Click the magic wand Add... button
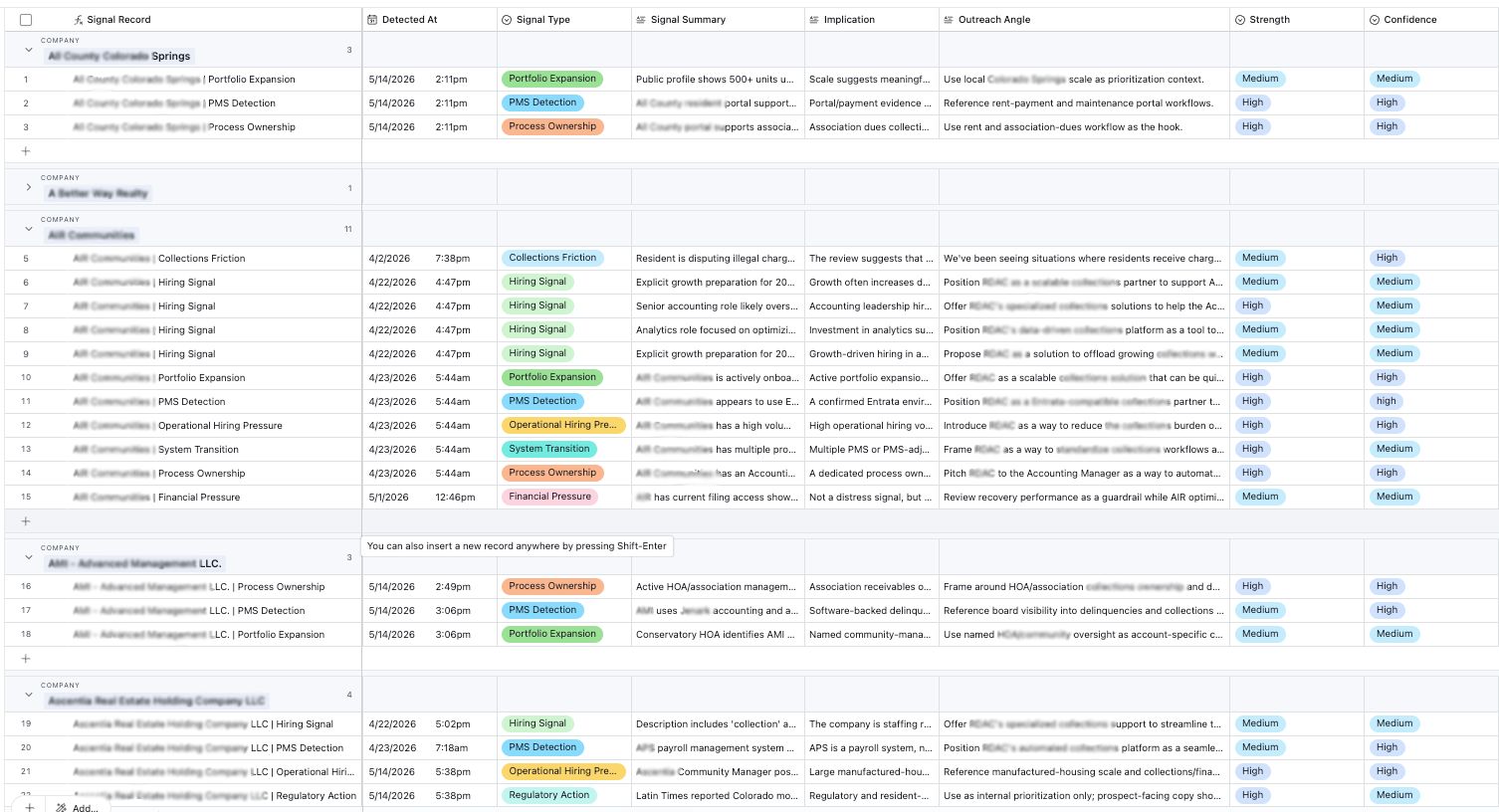Image resolution: width=1499 pixels, height=812 pixels. coord(77,807)
